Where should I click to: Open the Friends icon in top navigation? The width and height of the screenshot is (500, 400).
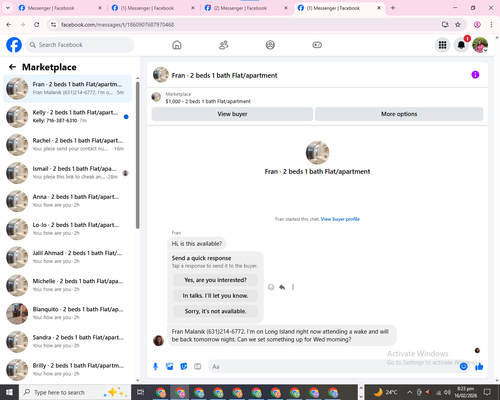point(223,45)
